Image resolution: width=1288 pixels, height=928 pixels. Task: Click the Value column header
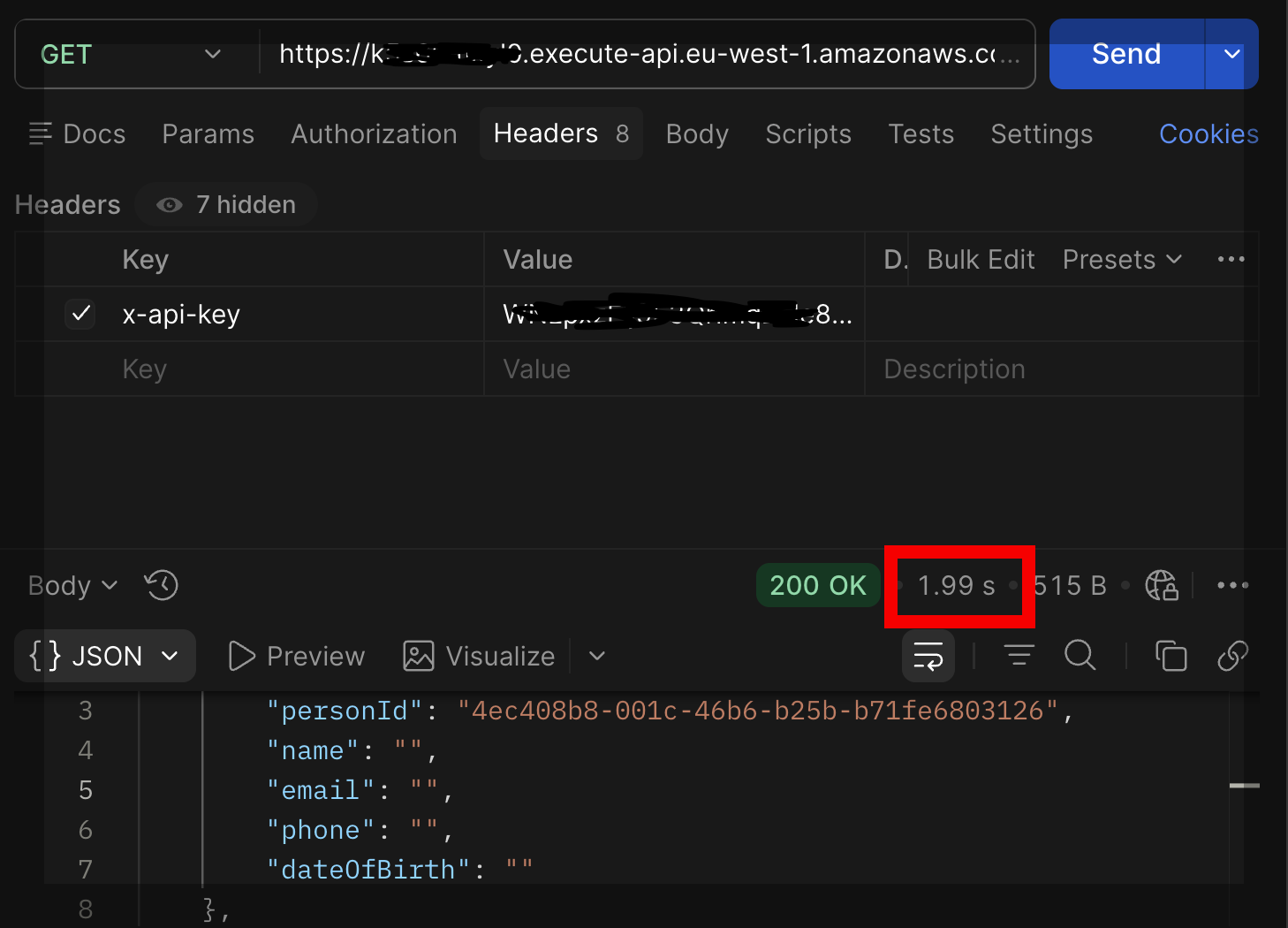537,259
